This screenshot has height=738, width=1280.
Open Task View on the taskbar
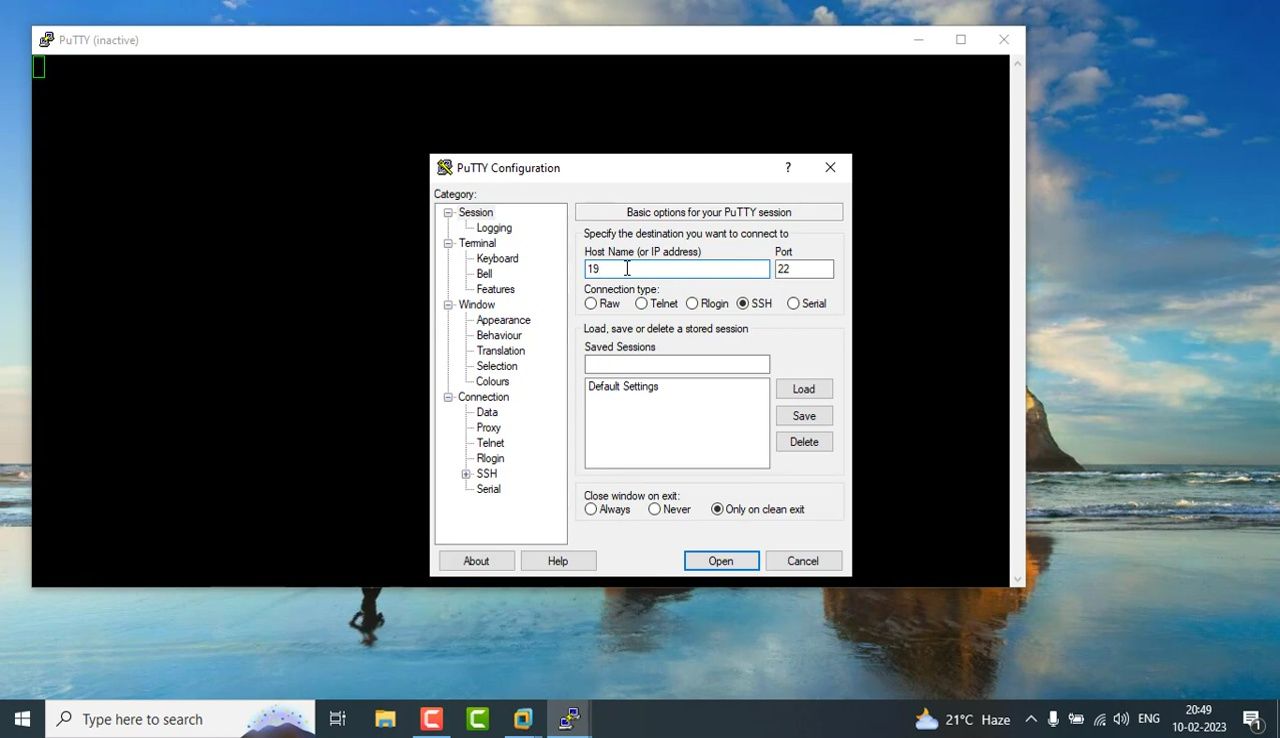point(338,719)
